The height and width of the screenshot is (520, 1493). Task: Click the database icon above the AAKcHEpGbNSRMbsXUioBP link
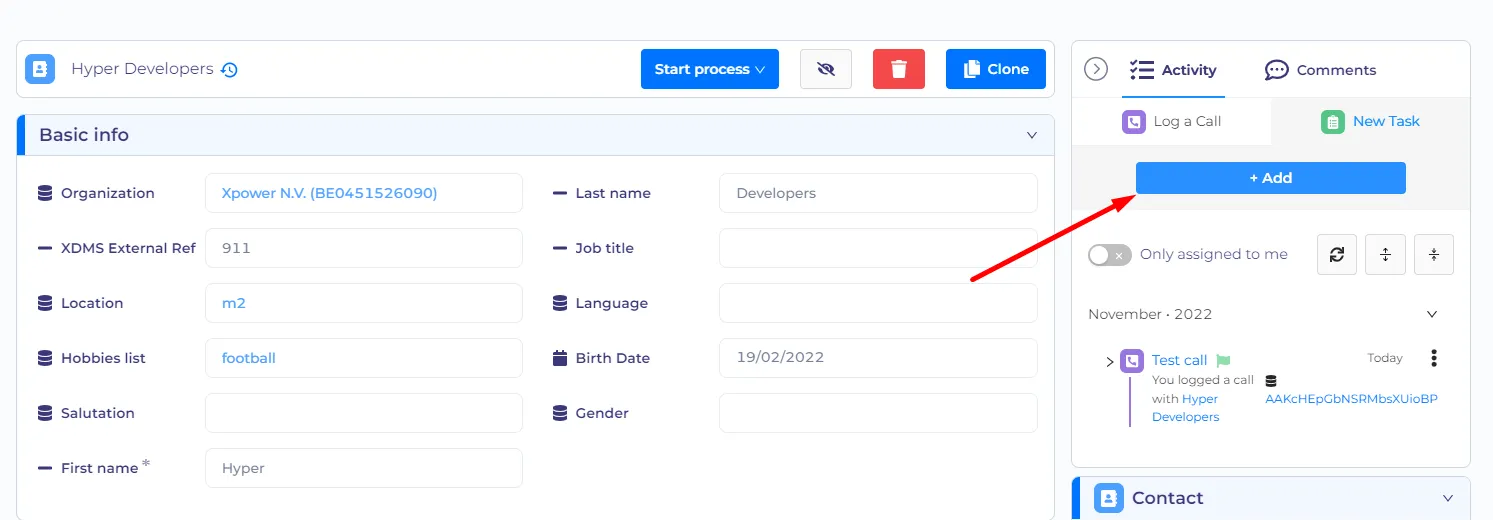[x=1271, y=381]
